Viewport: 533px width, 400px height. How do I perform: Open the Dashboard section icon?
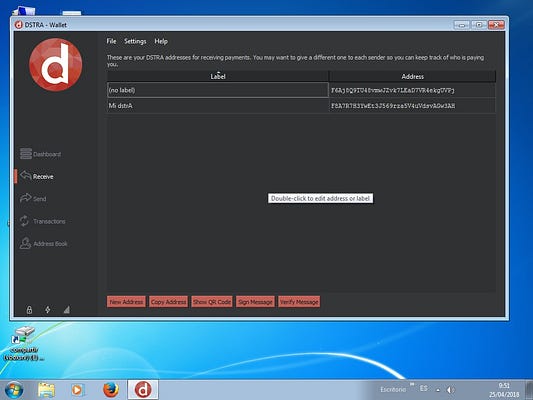pos(26,154)
